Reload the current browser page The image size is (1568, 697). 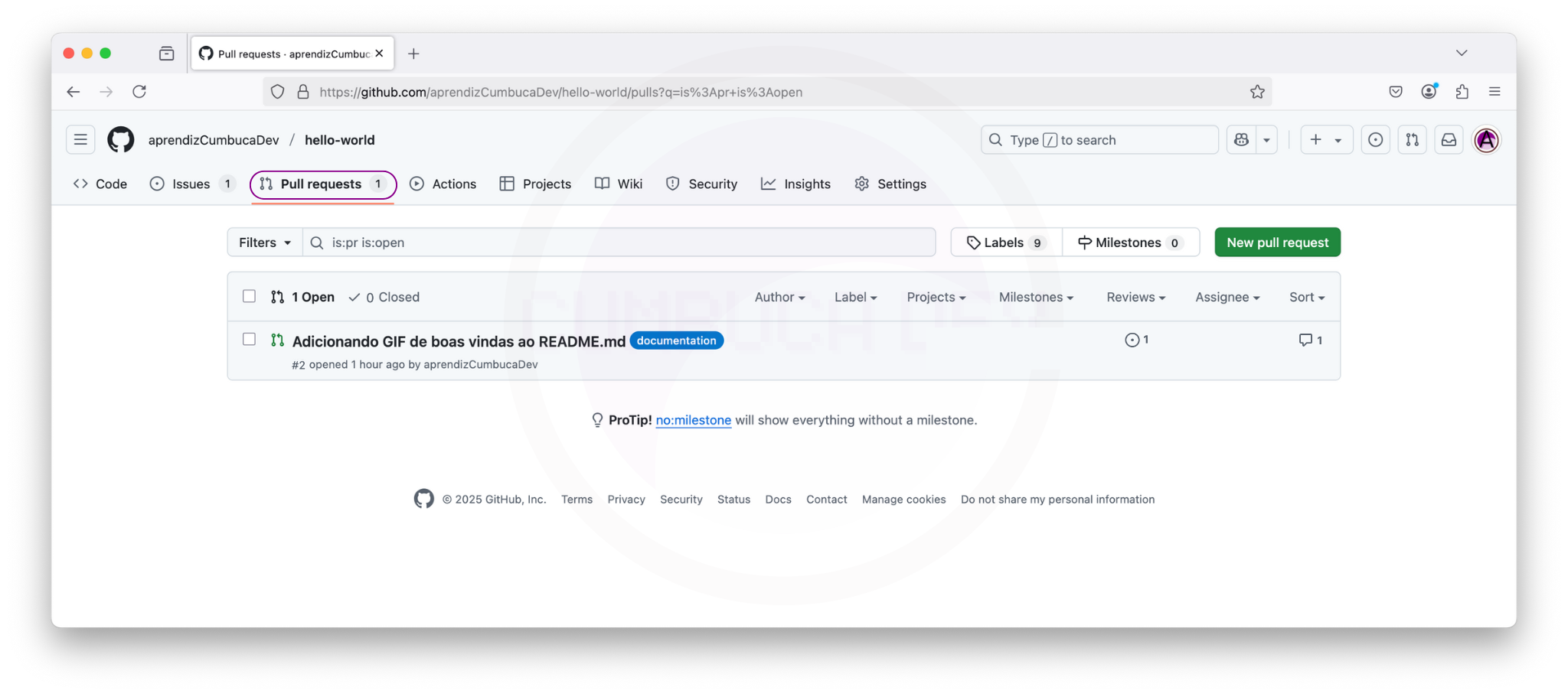tap(139, 92)
